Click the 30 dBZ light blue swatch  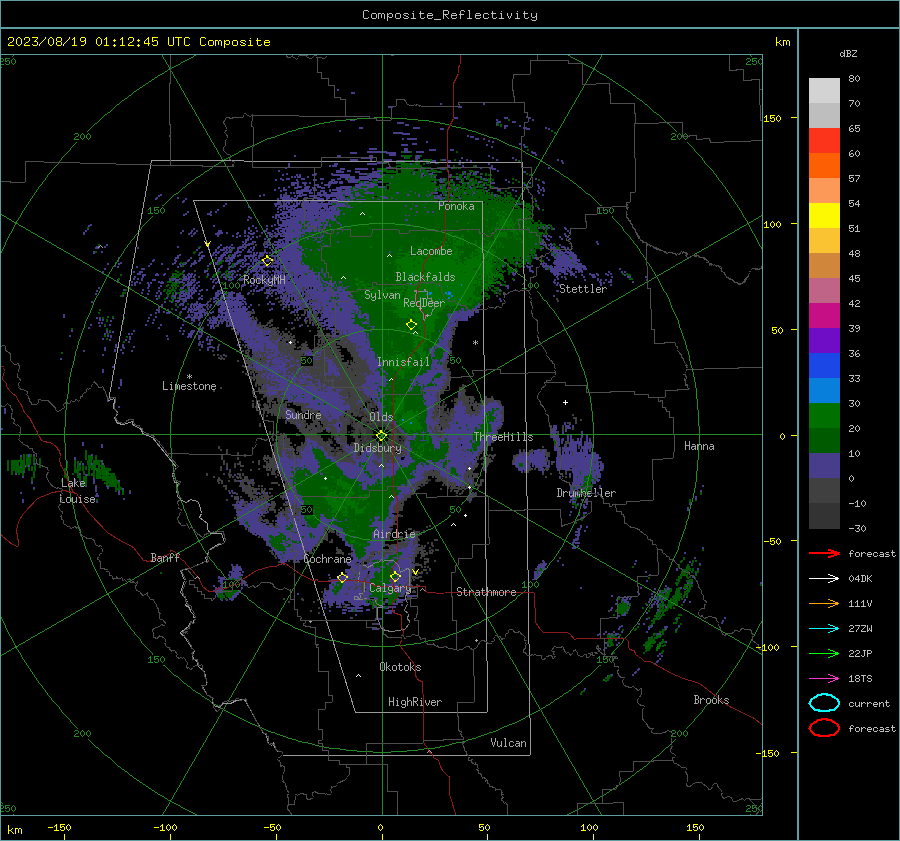(824, 390)
